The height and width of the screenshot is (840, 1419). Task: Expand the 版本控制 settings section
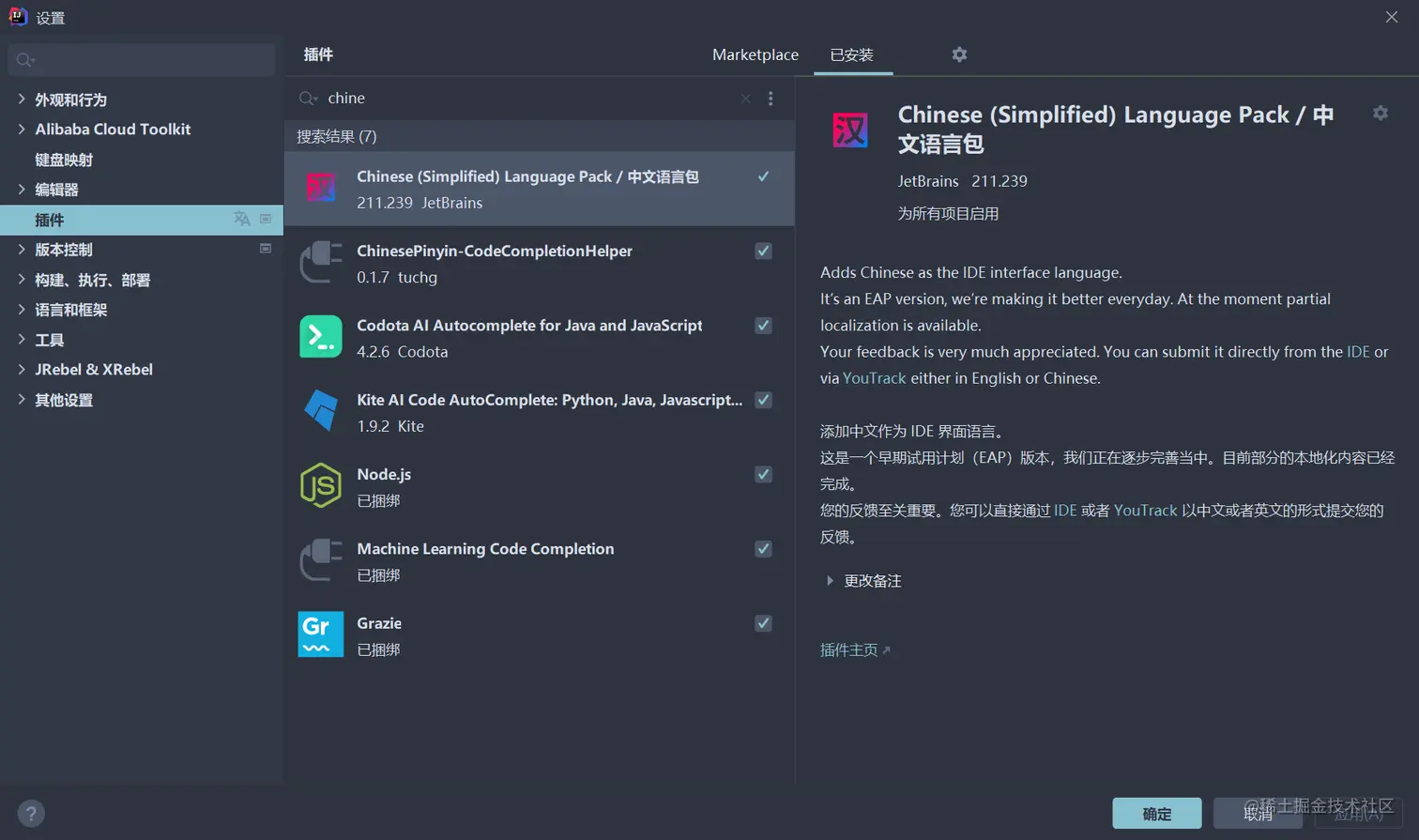tap(22, 249)
